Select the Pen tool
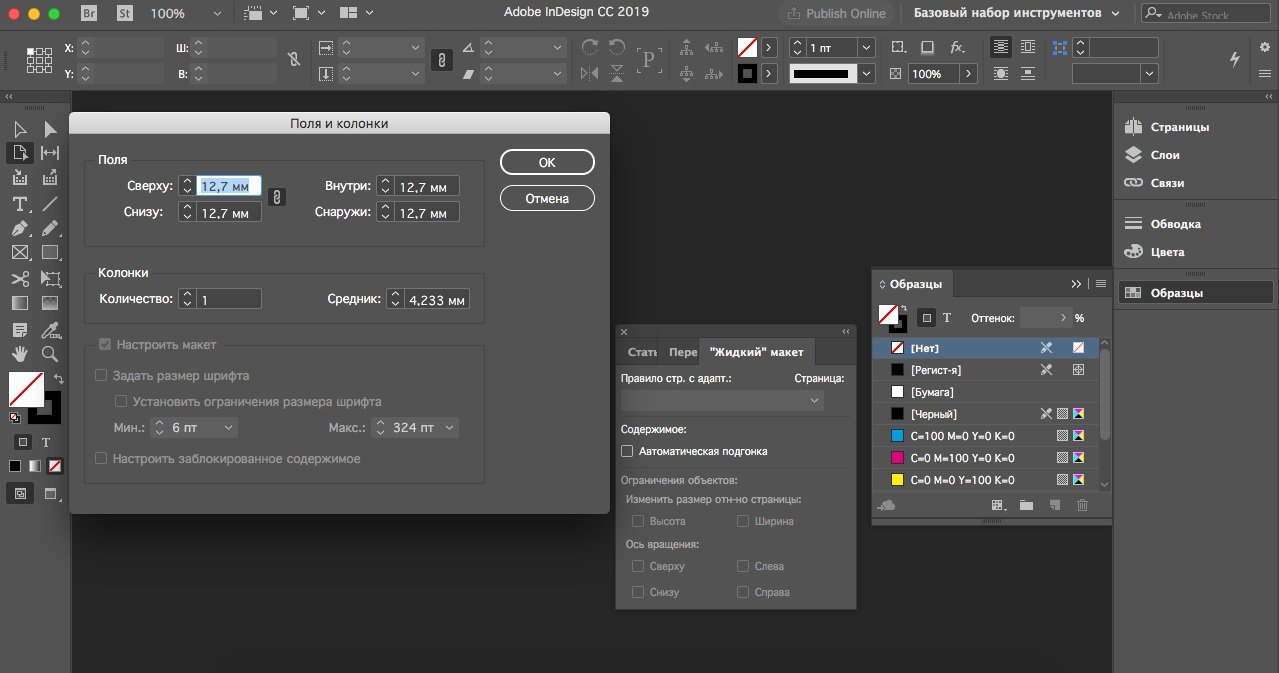Screen dimensions: 1279x673 pos(19,229)
